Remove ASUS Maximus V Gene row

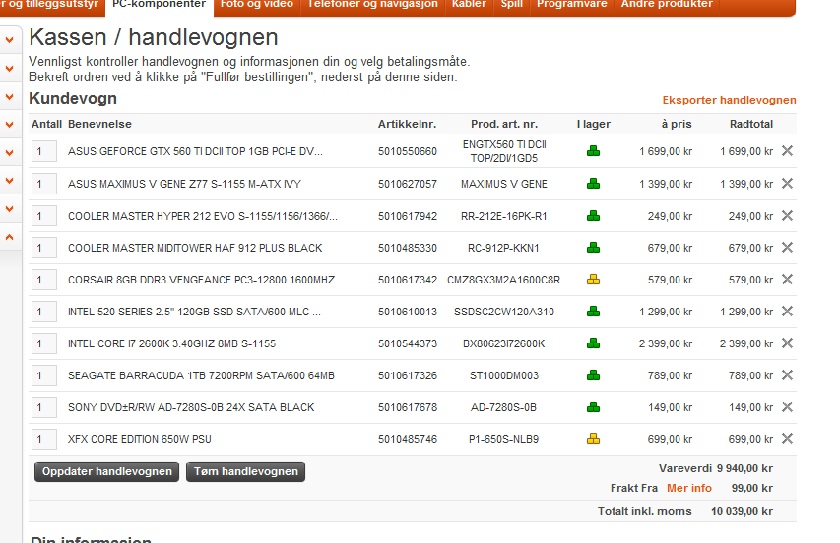[x=787, y=184]
